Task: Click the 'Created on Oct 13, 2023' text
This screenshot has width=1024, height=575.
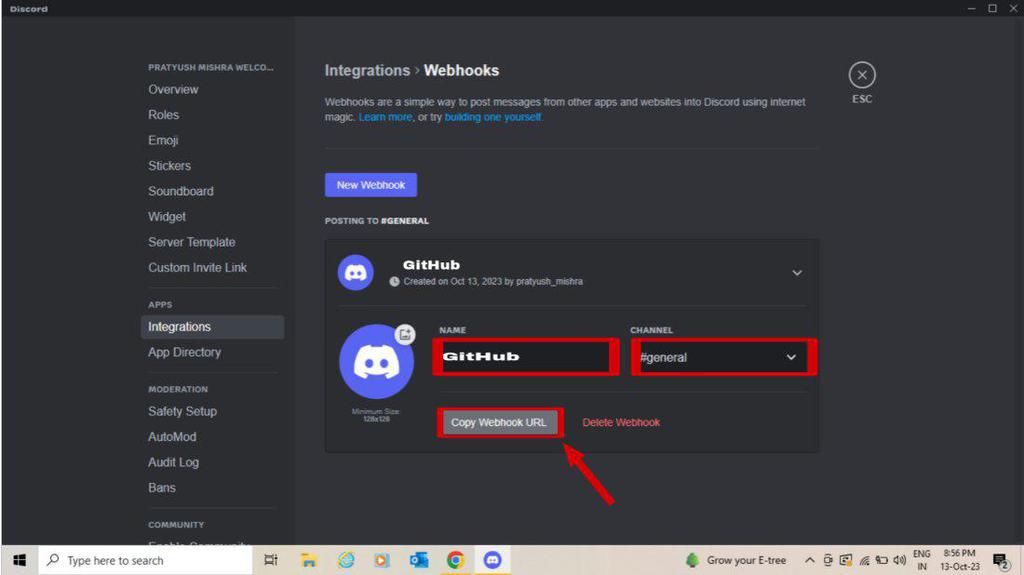Action: pyautogui.click(x=492, y=282)
